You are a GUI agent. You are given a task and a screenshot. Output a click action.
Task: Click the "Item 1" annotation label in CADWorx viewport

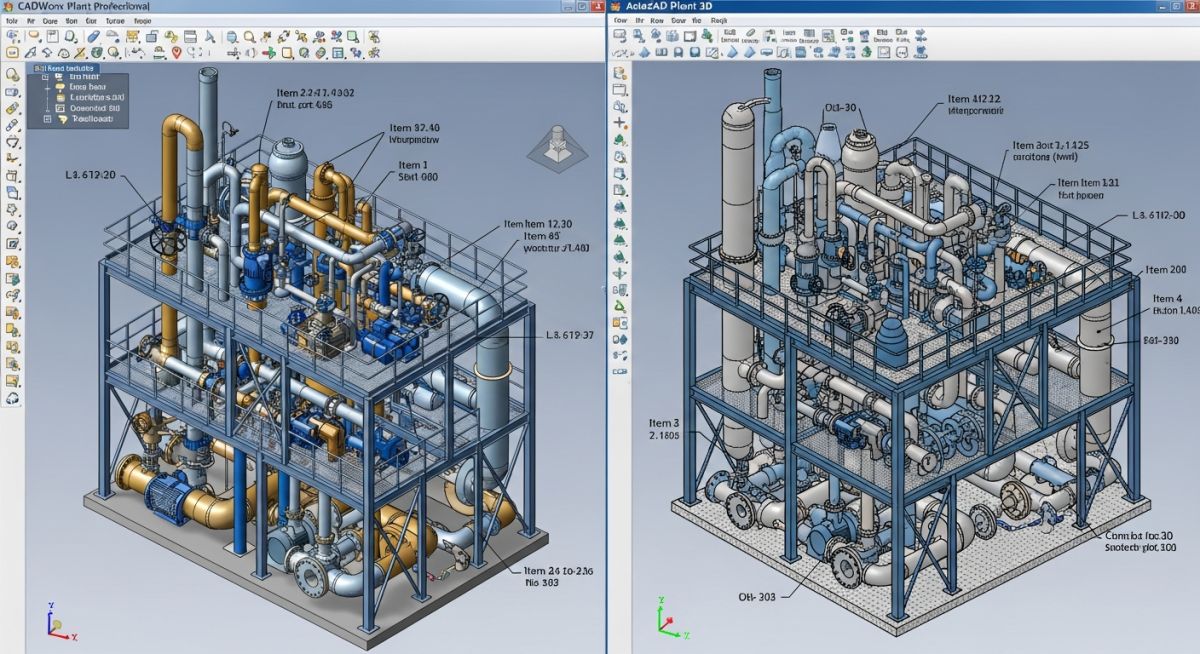tap(413, 165)
